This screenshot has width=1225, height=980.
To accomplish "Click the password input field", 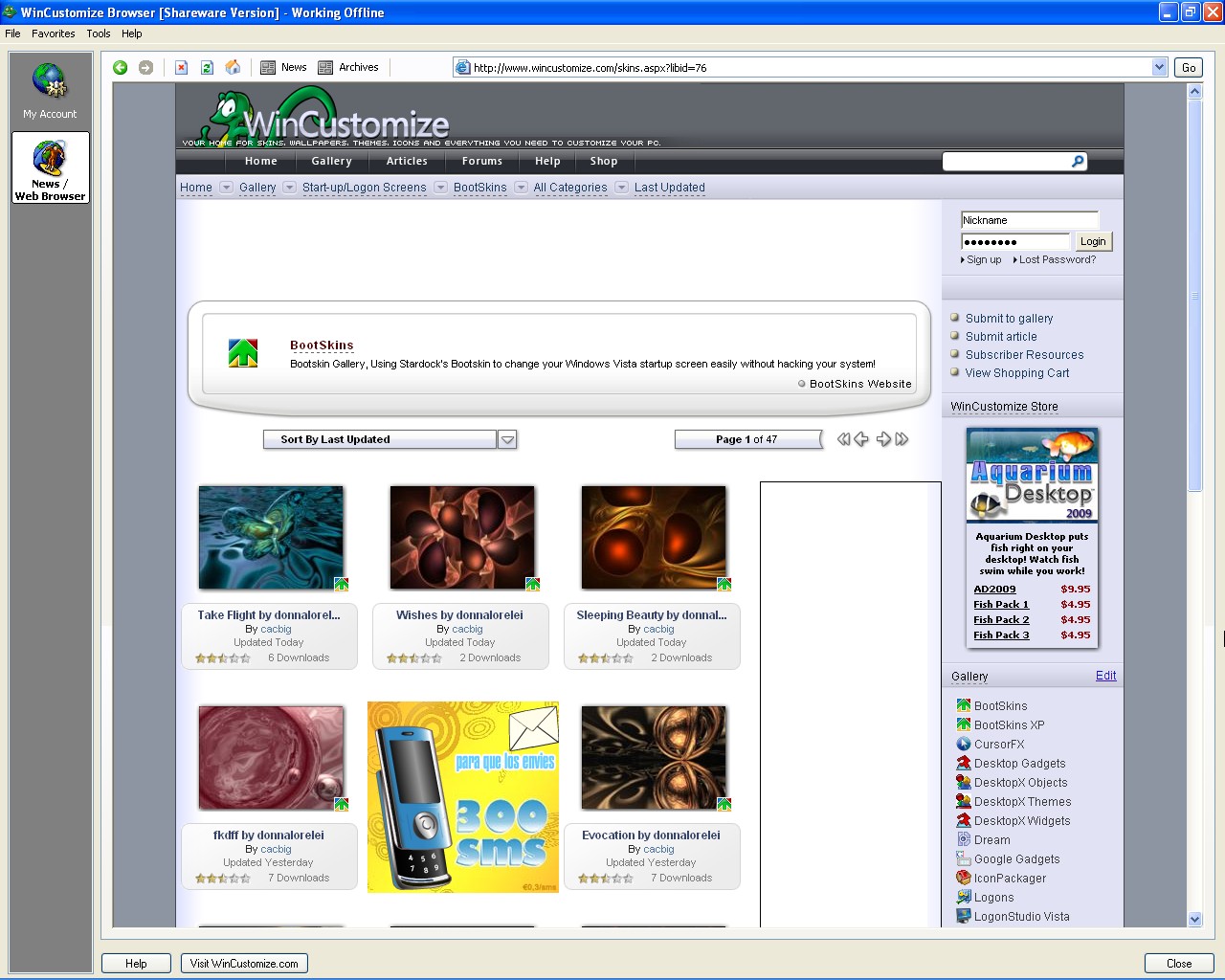I will [1015, 242].
